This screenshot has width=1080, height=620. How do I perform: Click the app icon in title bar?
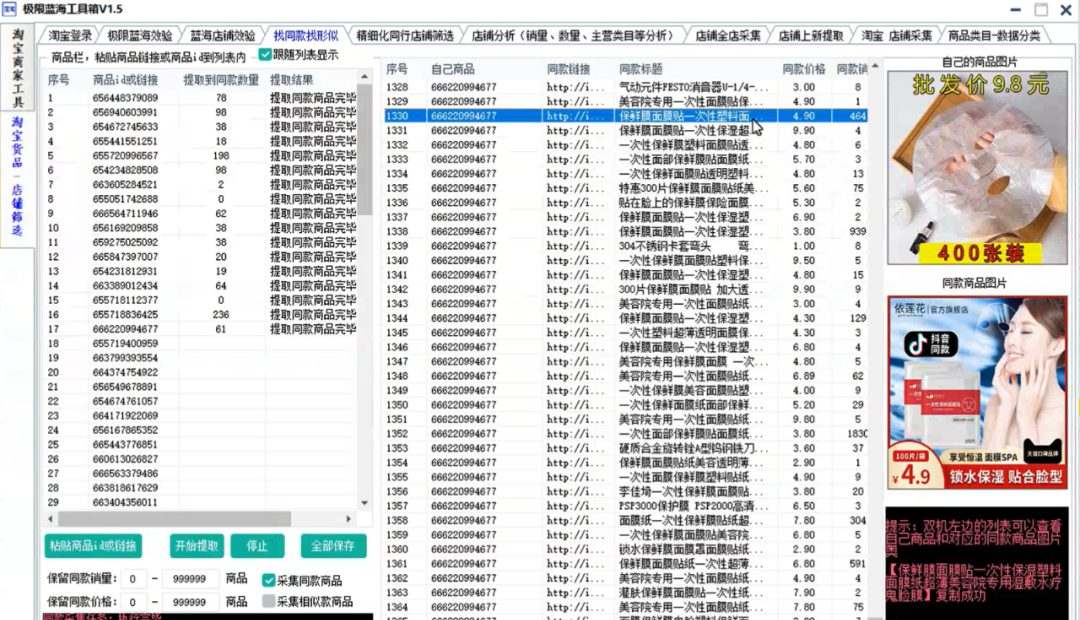(x=9, y=9)
